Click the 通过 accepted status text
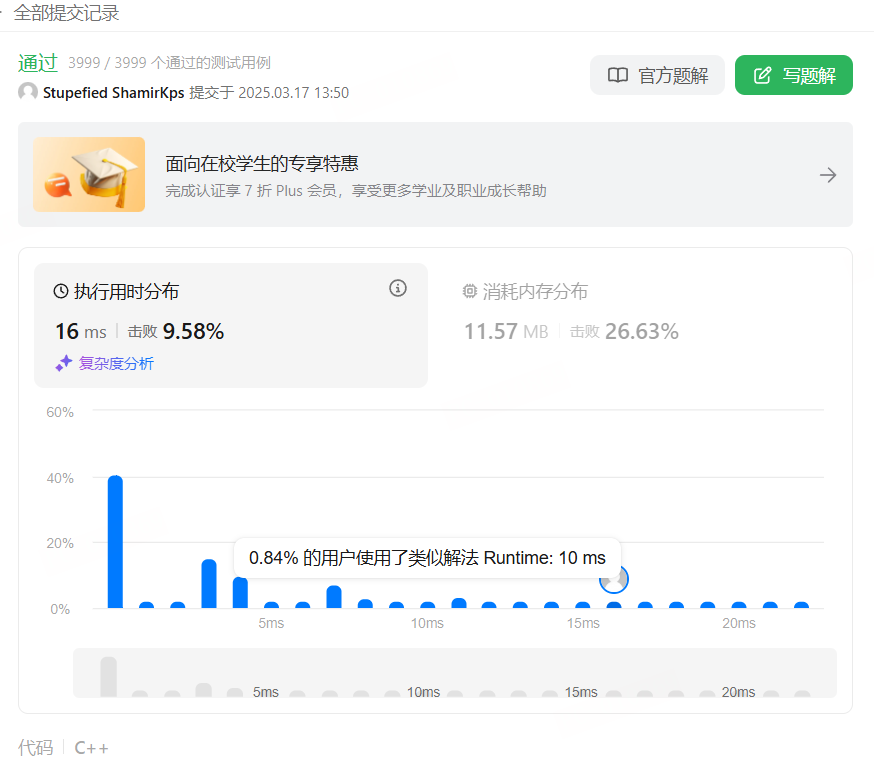 tap(38, 63)
